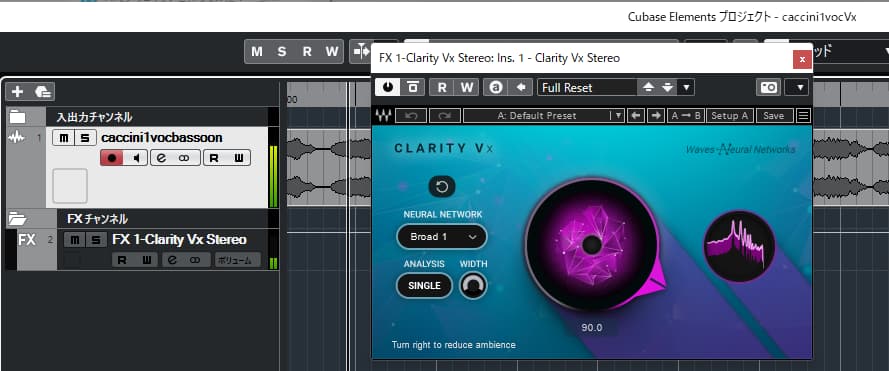The height and width of the screenshot is (371, 889).
Task: Toggle the plugin power/bypass button
Action: [388, 87]
